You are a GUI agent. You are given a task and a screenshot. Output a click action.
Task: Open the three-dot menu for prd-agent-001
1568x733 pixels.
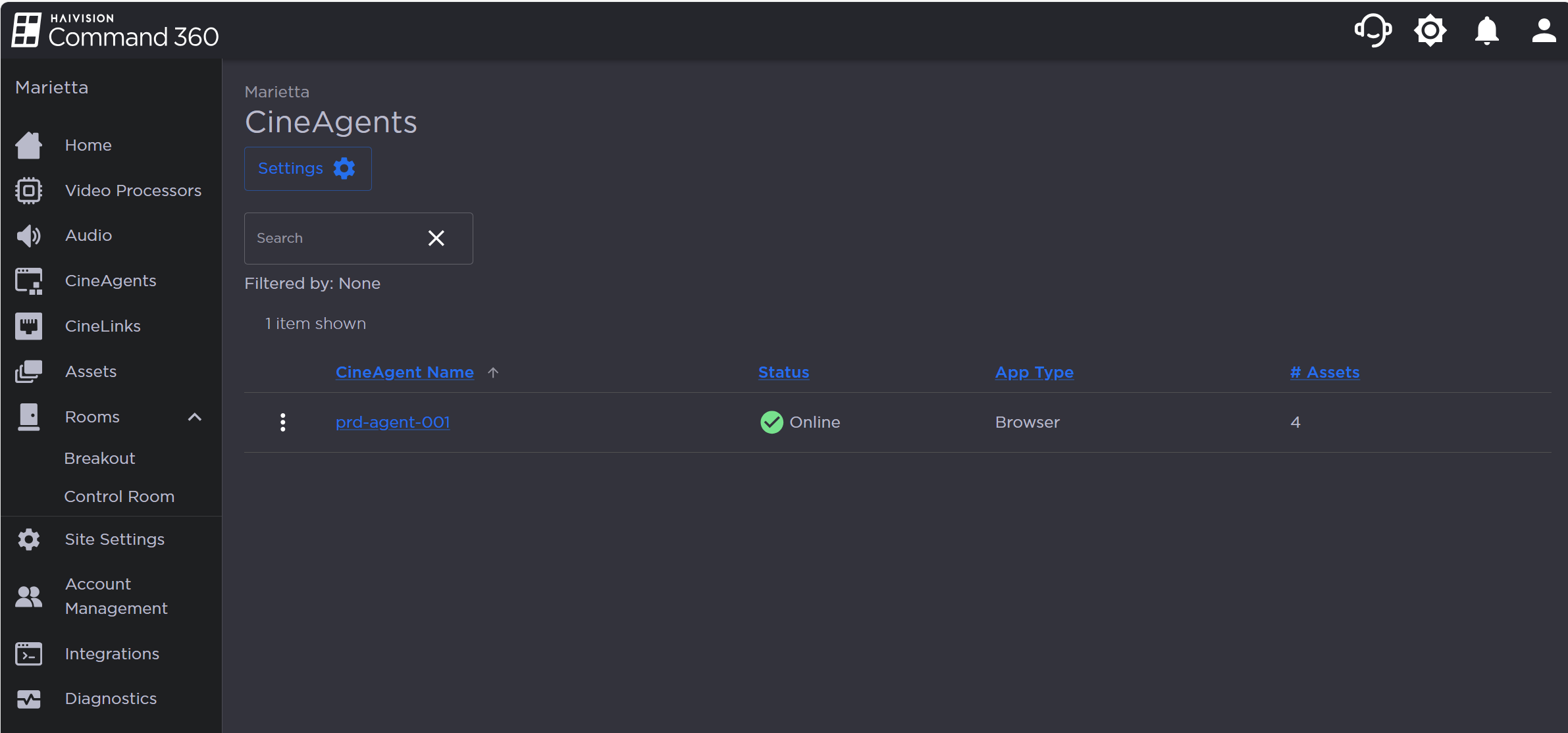(282, 422)
